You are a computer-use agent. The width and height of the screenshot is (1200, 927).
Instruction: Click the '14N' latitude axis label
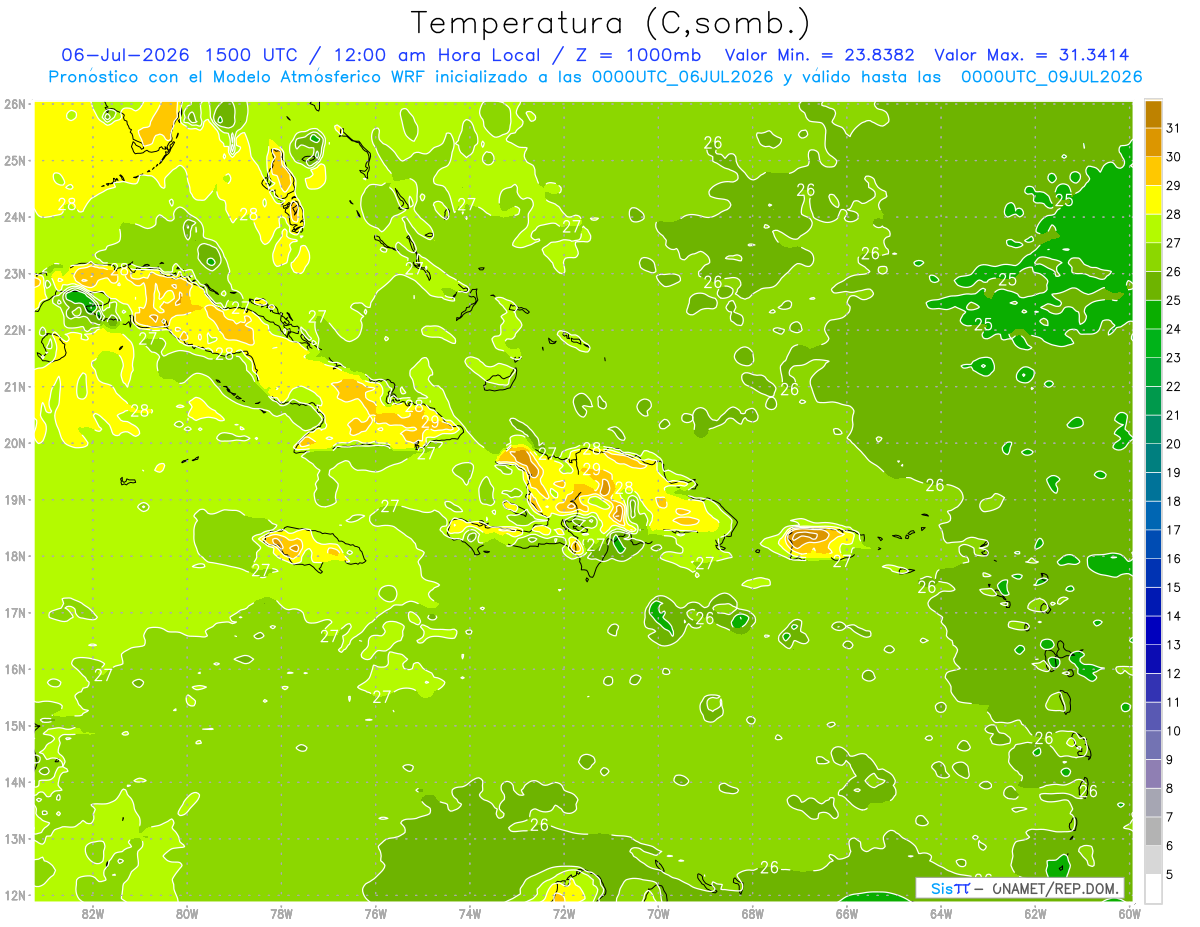[14, 782]
